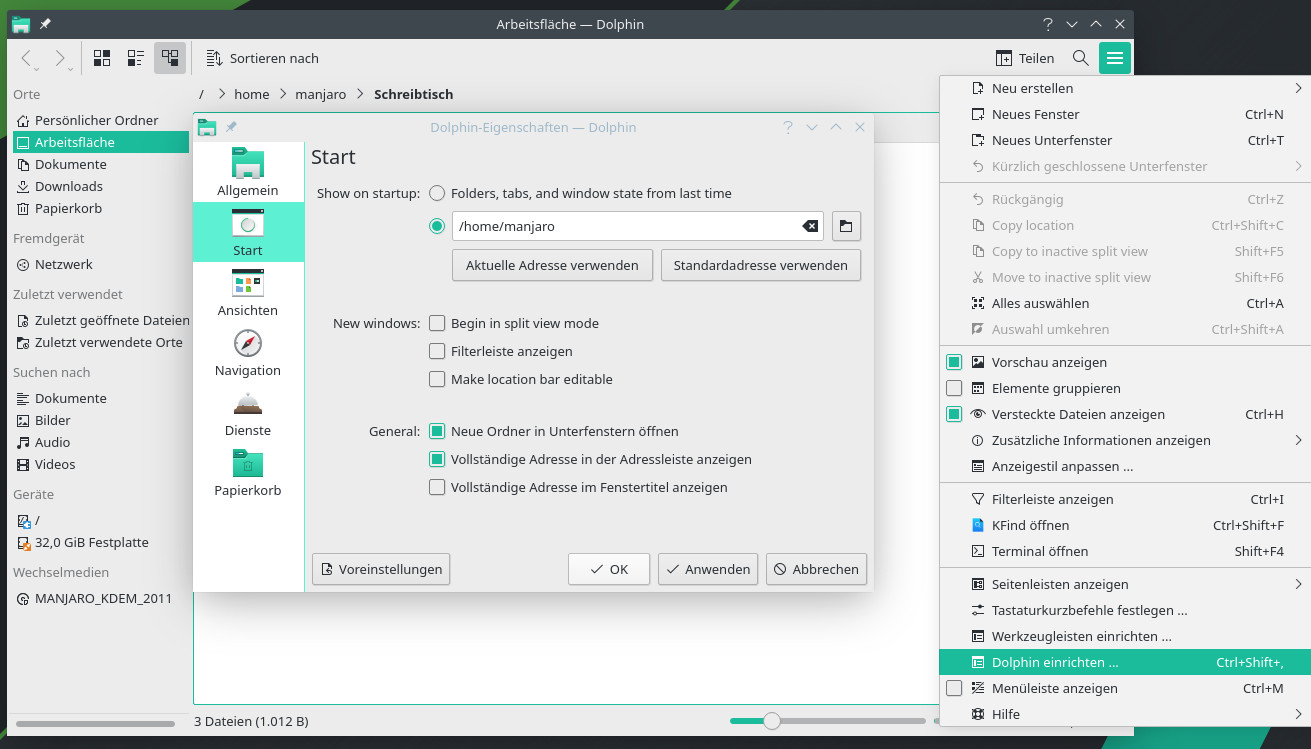Select startup option restoring last window state
Viewport: 1311px width, 749px height.
(x=437, y=193)
